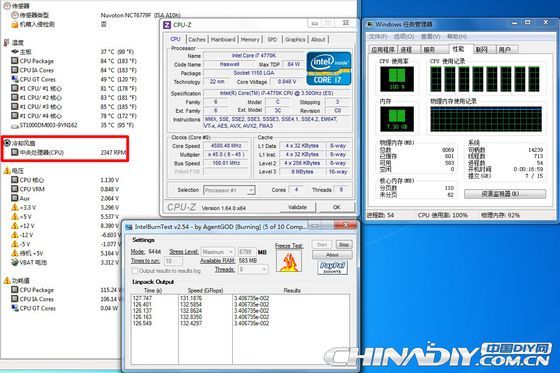Open the 选项(O) menu in Task Manager
Viewport: 560px width, 373px height.
click(x=404, y=36)
